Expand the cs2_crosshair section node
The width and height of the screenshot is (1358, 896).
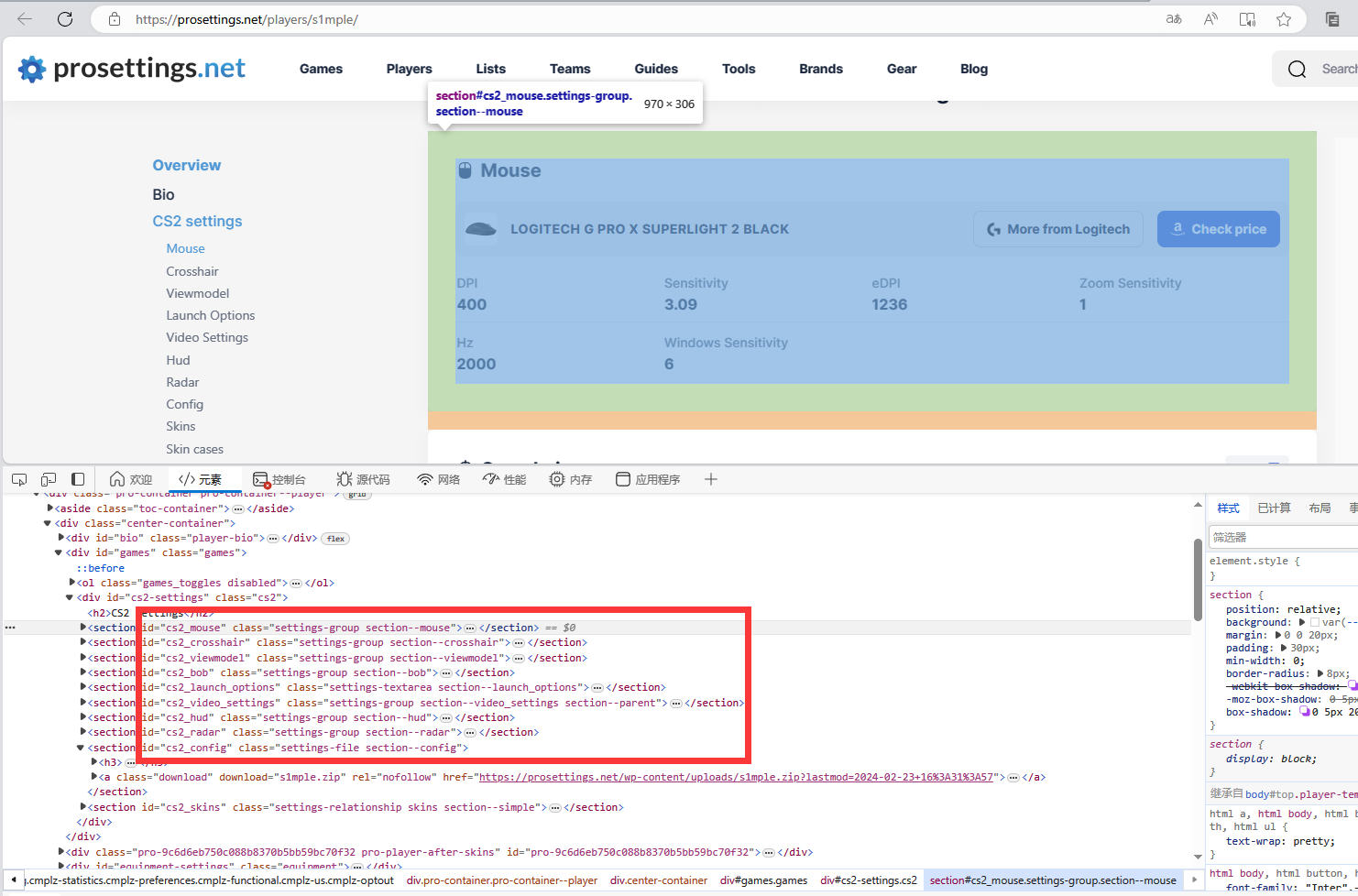click(83, 642)
